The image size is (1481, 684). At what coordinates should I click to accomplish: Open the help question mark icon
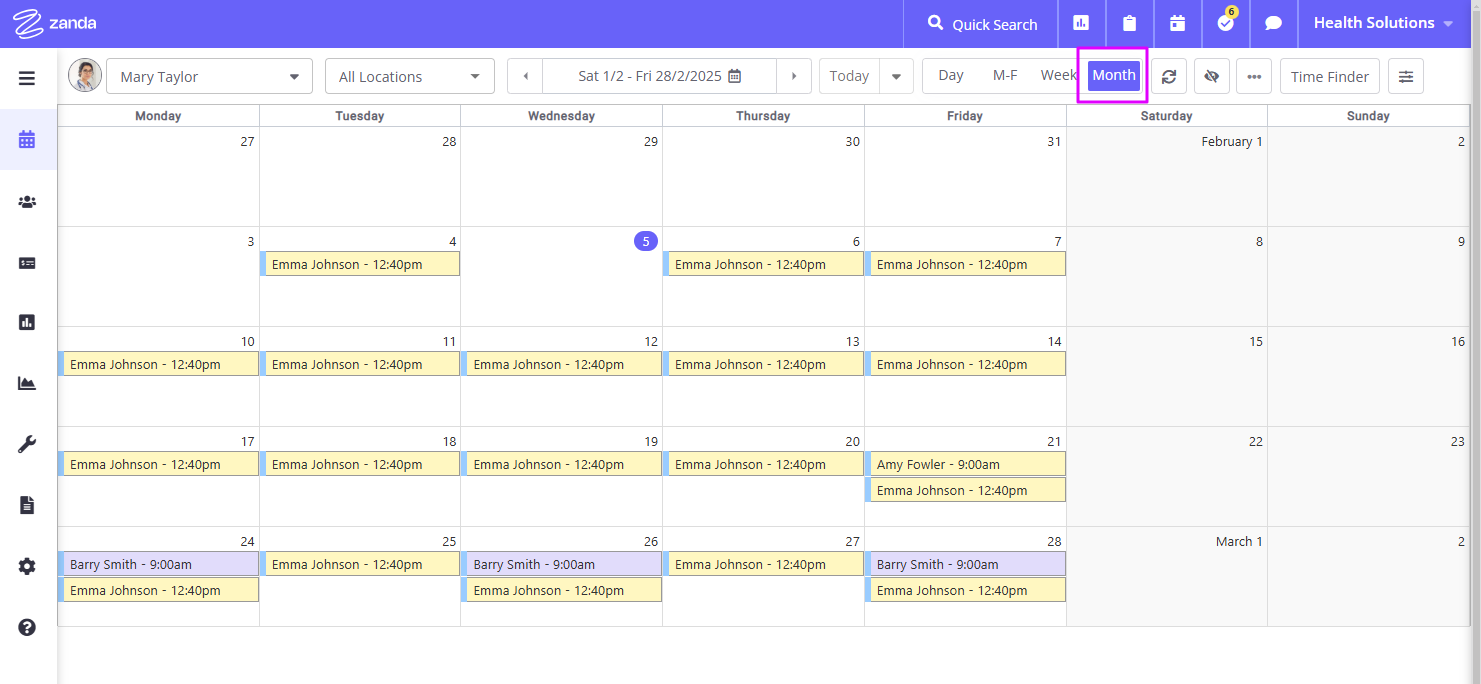[27, 627]
